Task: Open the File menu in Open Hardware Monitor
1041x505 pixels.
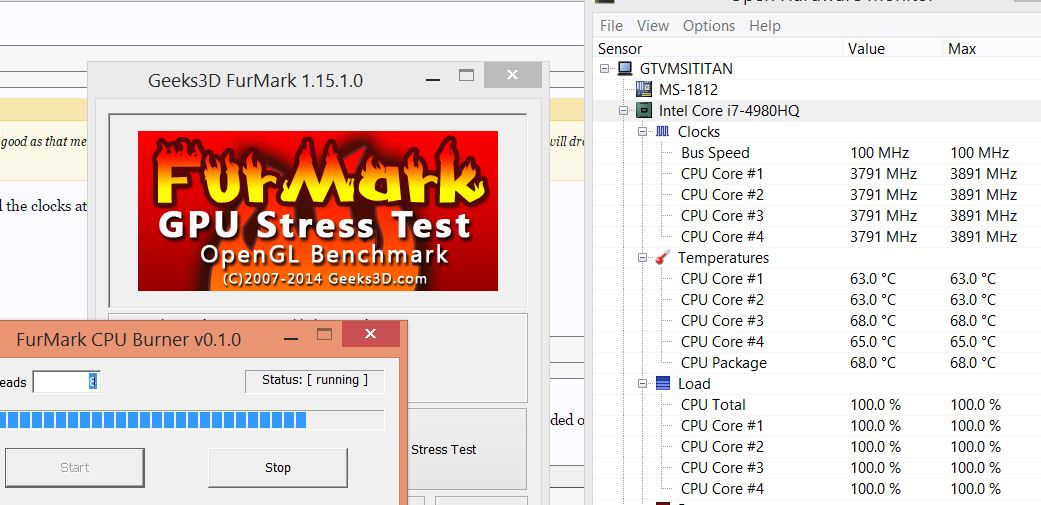Action: coord(611,26)
